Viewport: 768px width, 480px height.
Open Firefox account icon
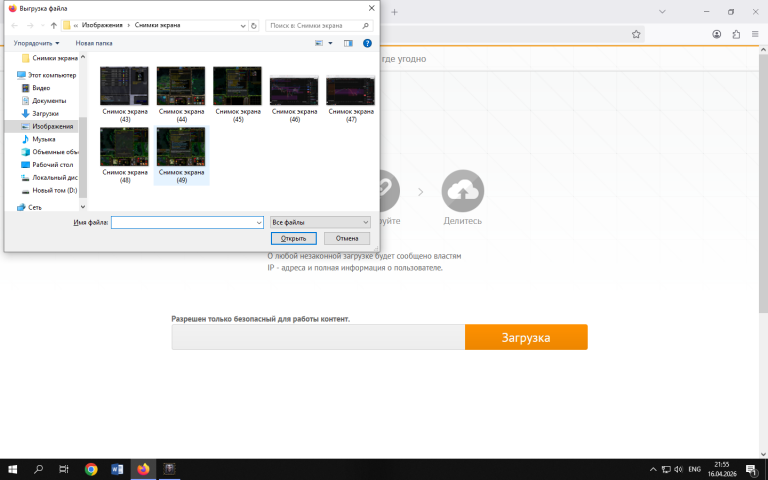717,34
